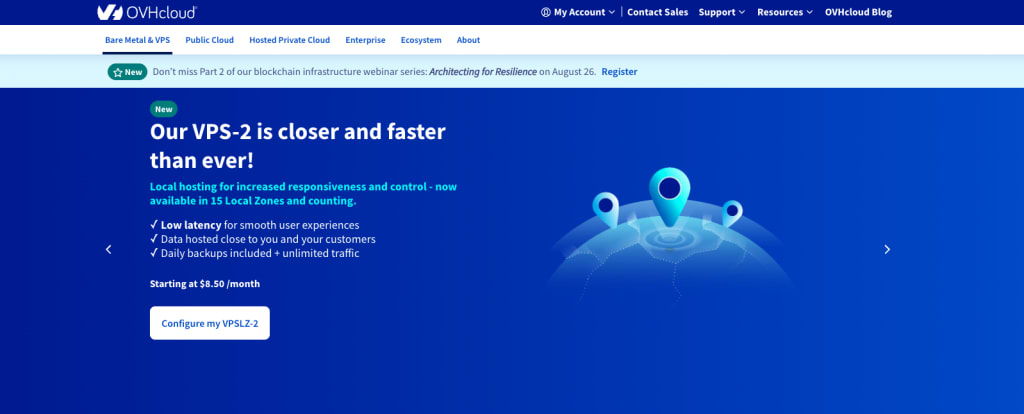The width and height of the screenshot is (1024, 414).
Task: Open the About menu item
Action: click(x=468, y=40)
